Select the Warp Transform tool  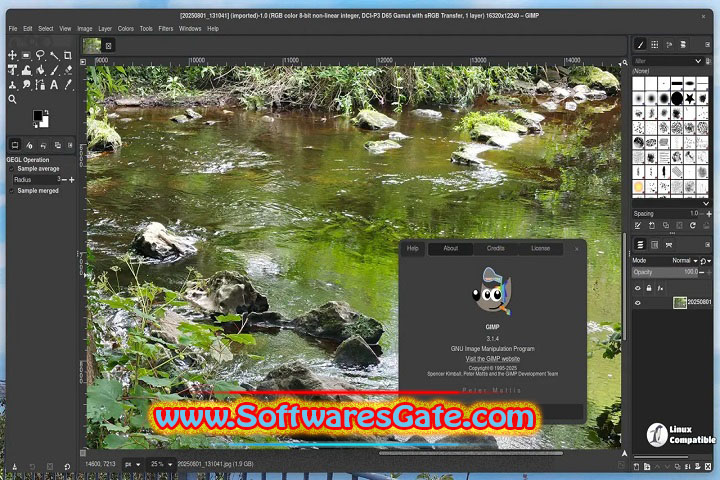coord(26,70)
